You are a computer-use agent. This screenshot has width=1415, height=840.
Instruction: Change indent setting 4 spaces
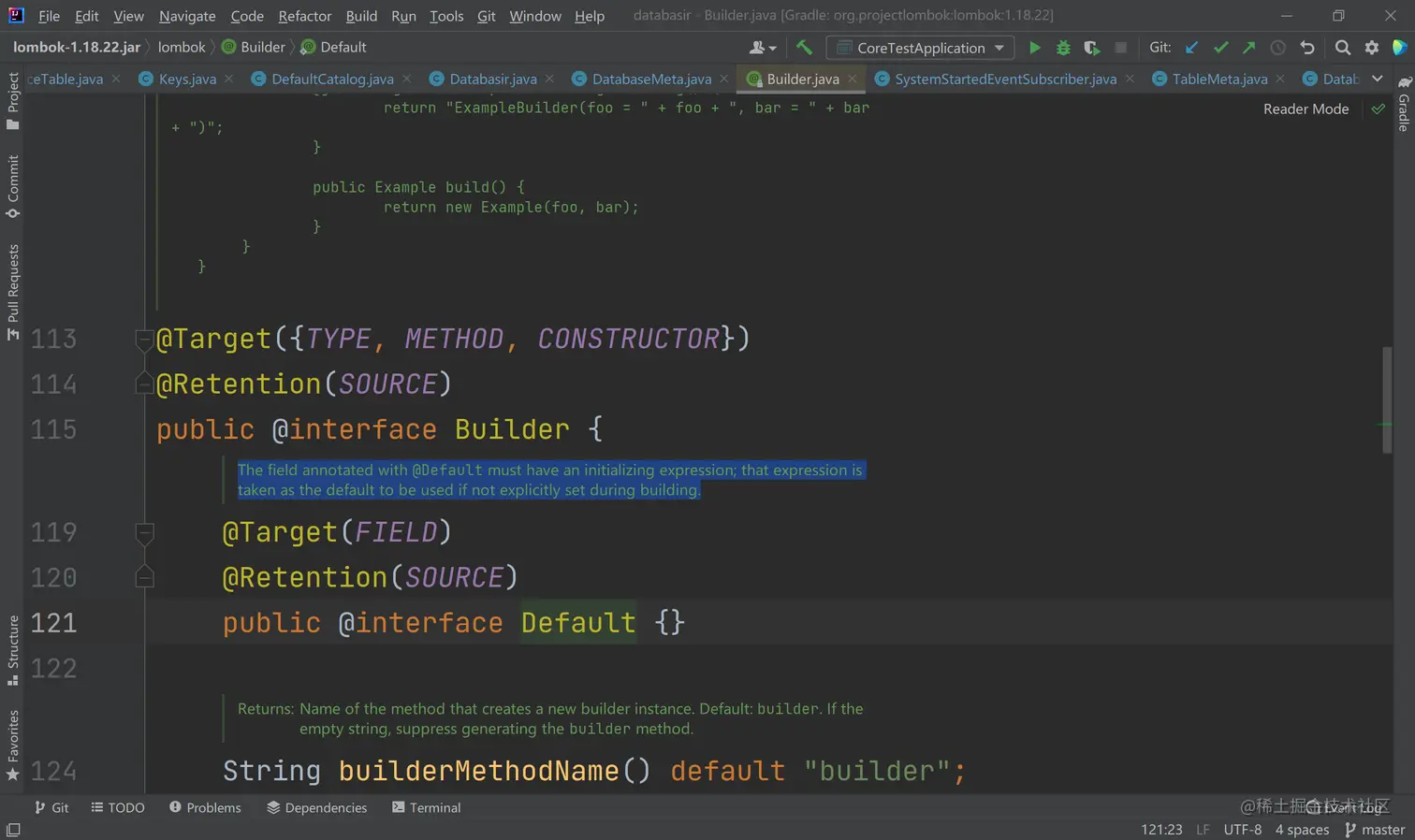click(x=1302, y=830)
